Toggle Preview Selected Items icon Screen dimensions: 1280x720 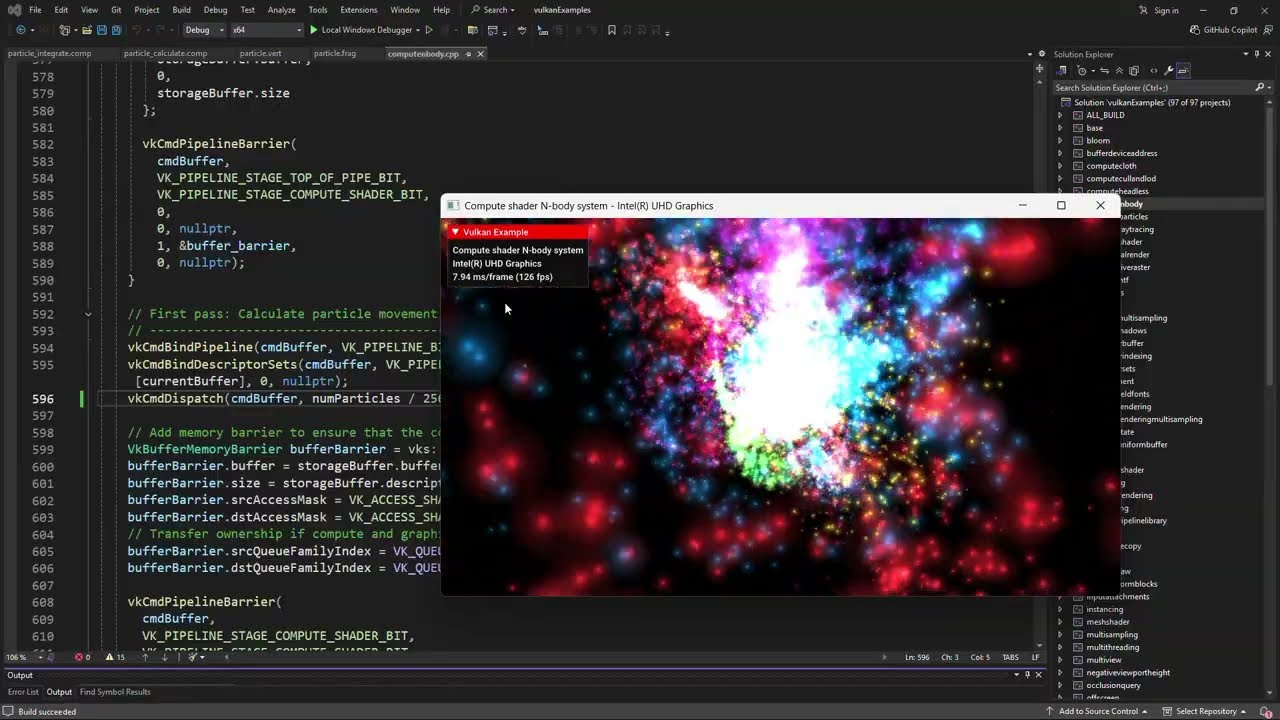(1183, 71)
